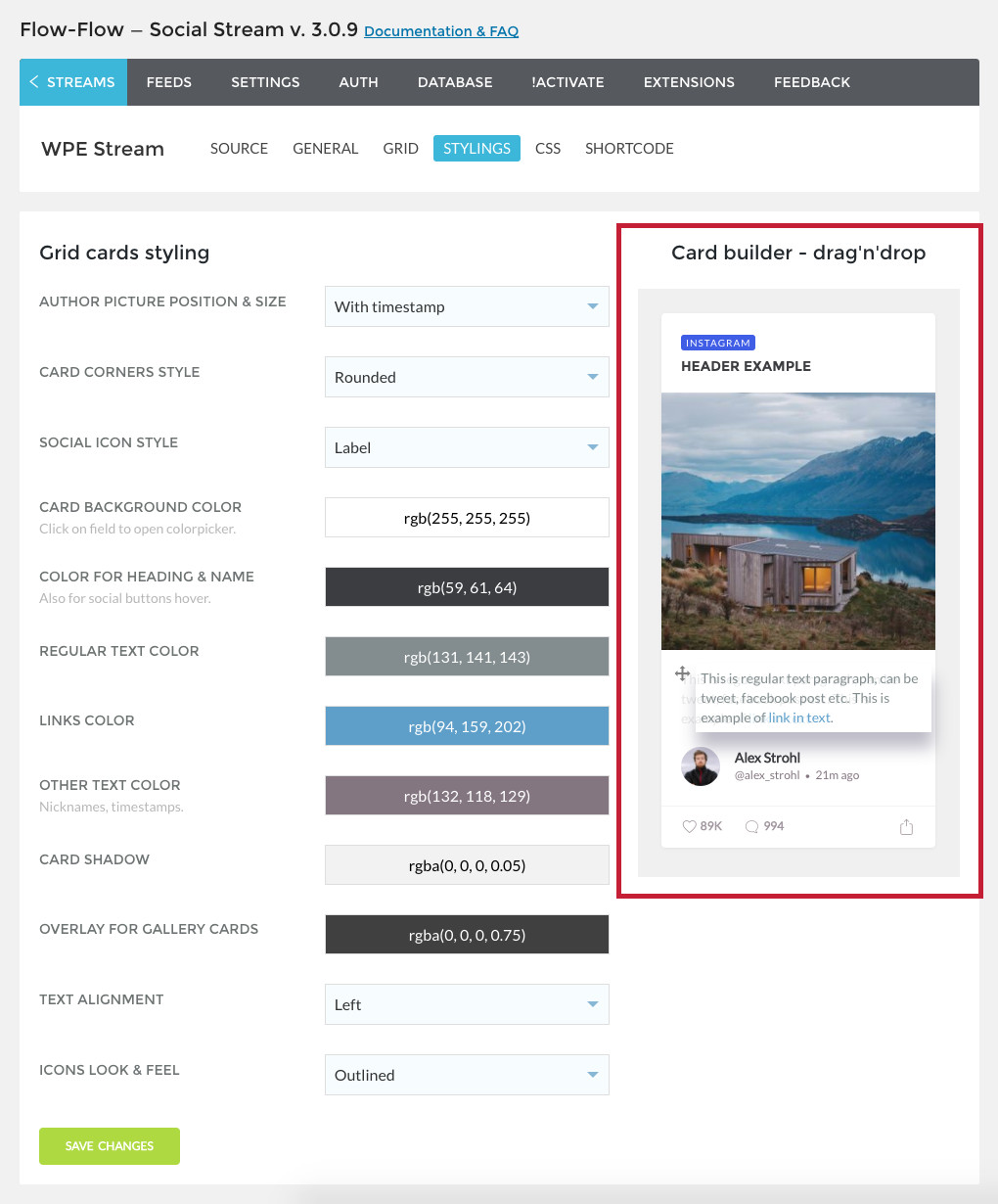Click Alex Strohl's avatar picture
Image resolution: width=998 pixels, height=1204 pixels.
(x=701, y=766)
